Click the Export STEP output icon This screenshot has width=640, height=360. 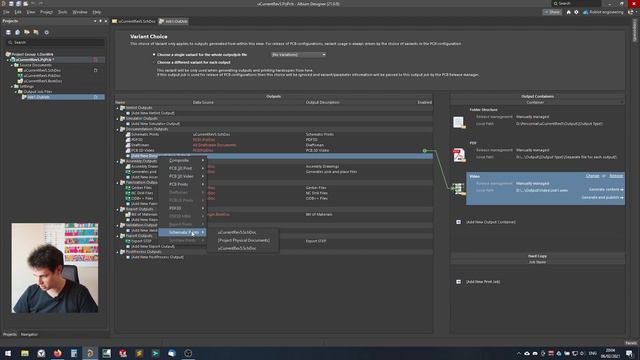coord(128,241)
